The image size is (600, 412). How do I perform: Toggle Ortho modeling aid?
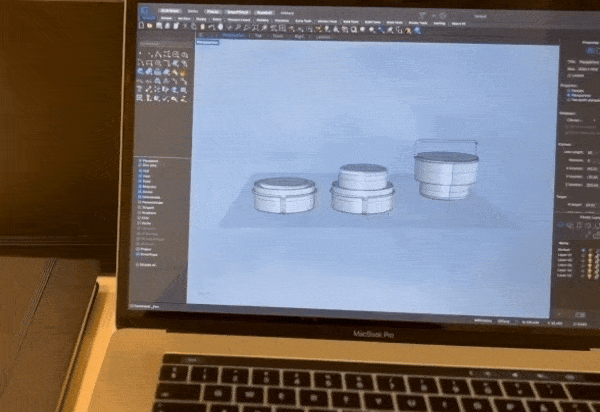tap(192, 11)
